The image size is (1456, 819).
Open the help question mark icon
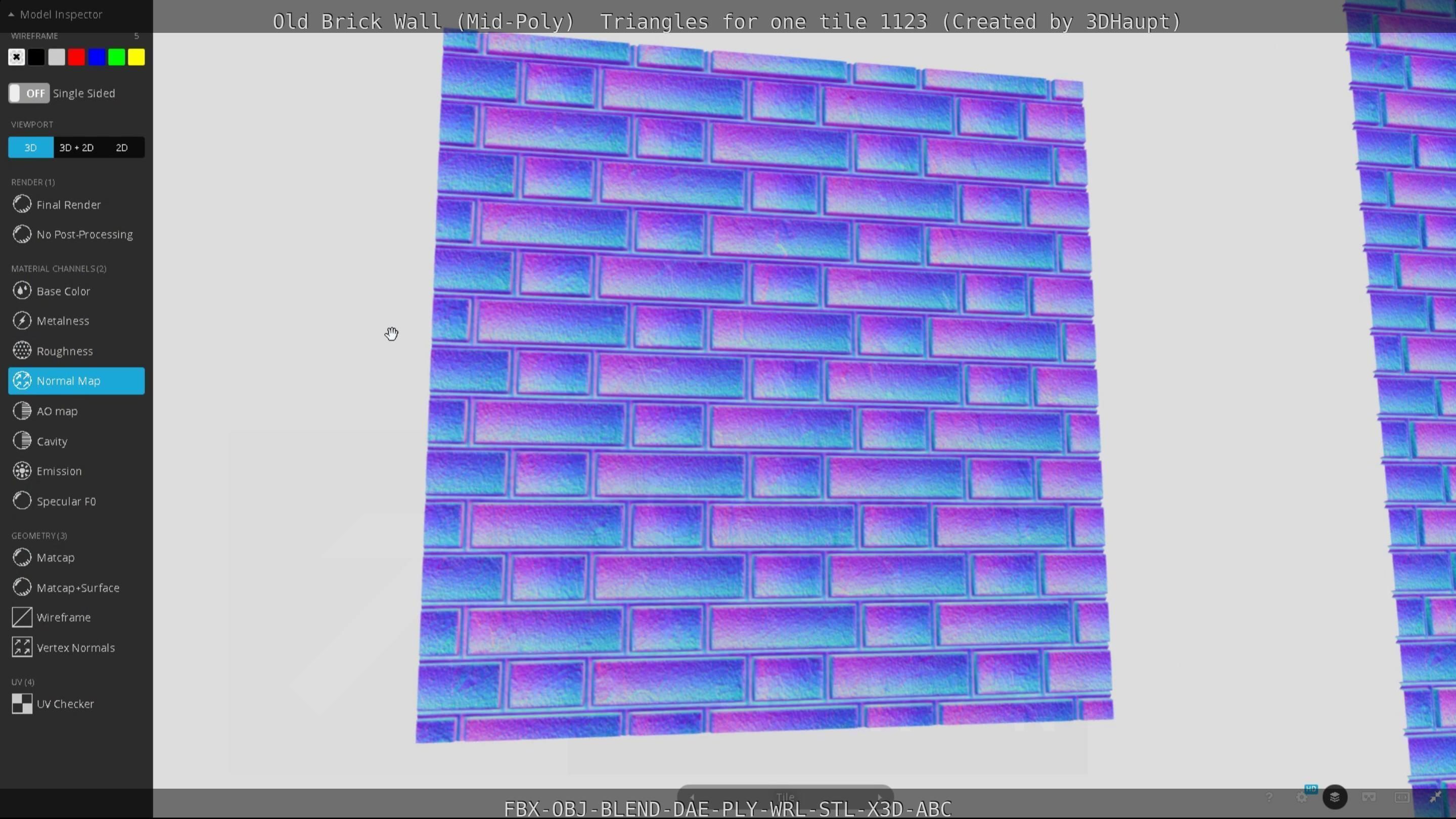pos(1269,798)
